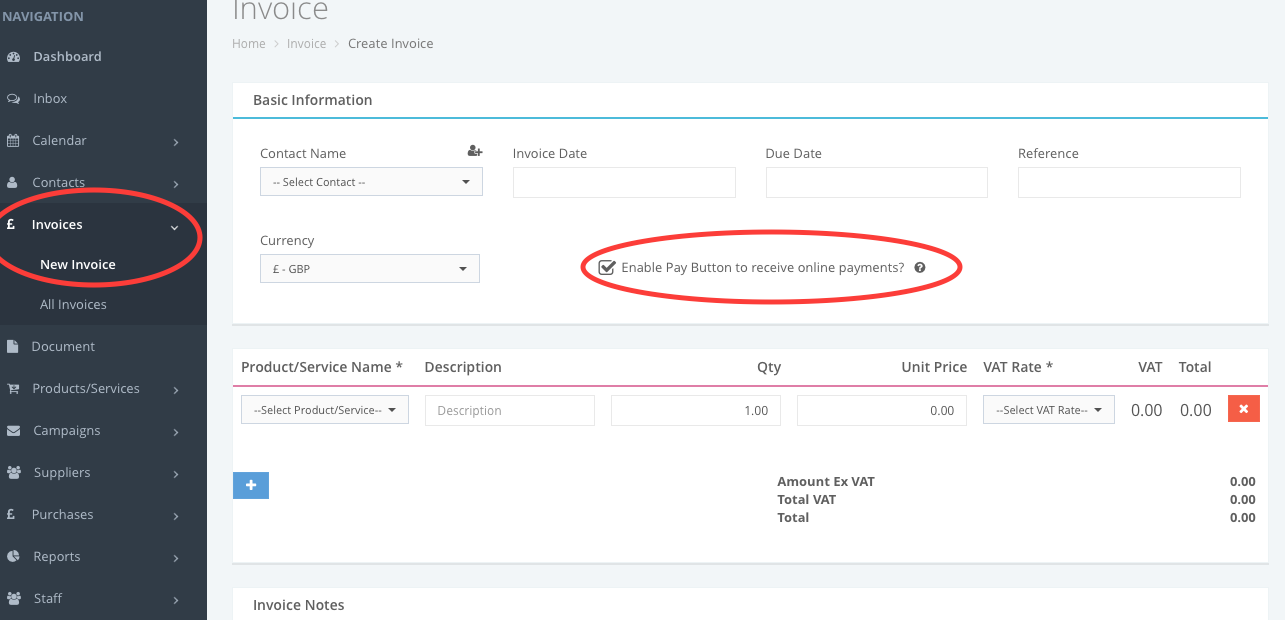Click the Calendar icon in the sidebar

[13, 141]
